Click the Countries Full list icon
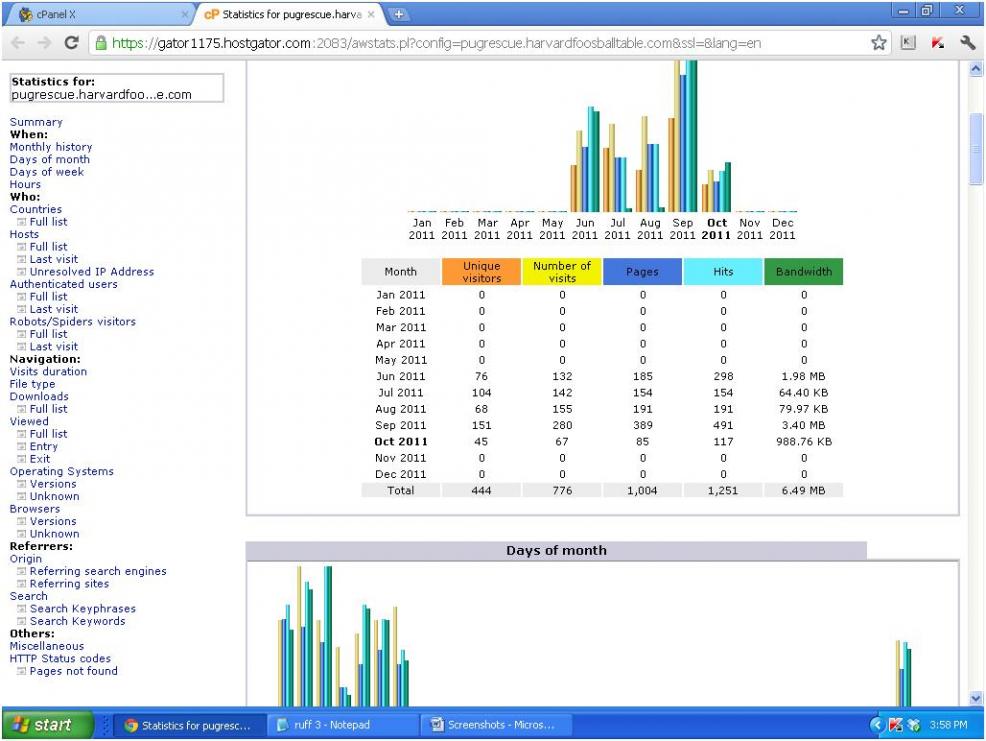Viewport: 986px width, 741px height. coord(21,222)
